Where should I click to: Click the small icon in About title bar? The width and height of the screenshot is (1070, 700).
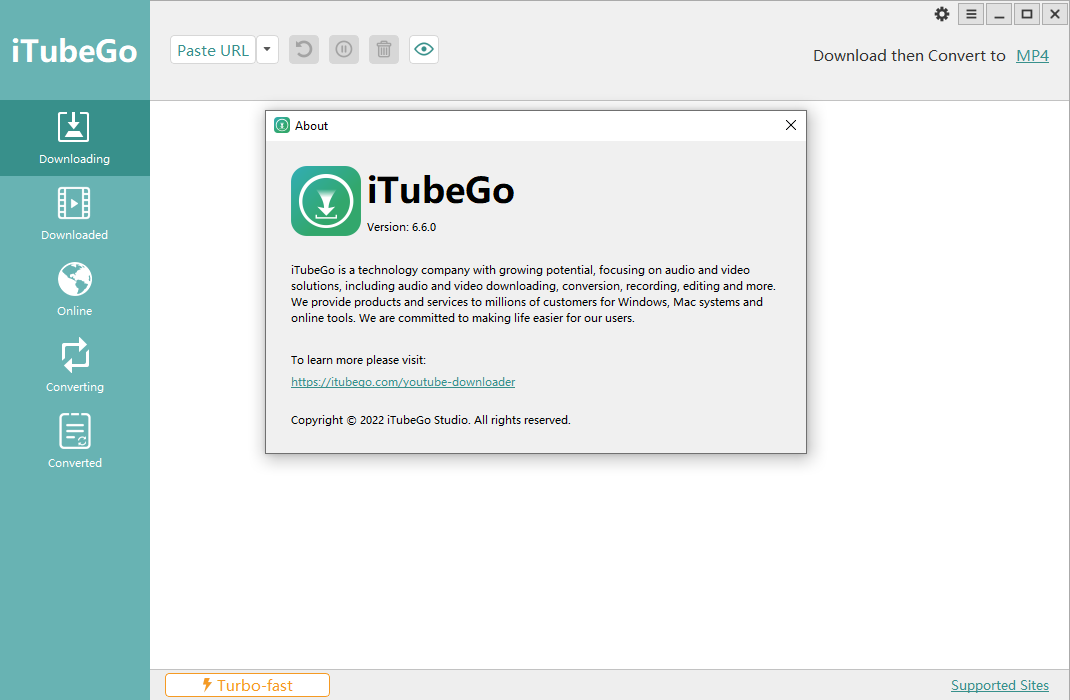282,126
